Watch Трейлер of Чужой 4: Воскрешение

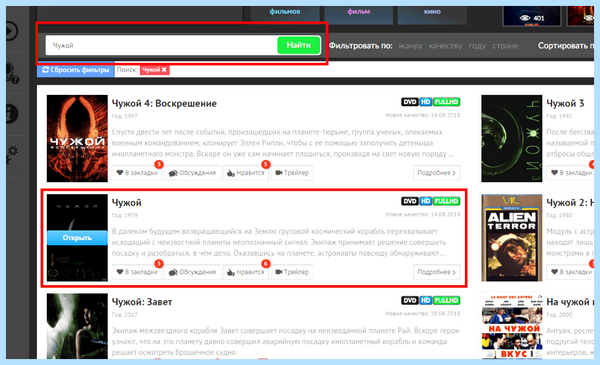coord(292,173)
